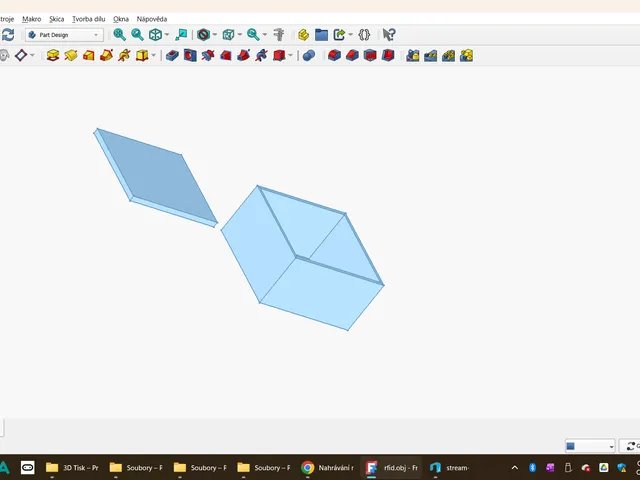Open the Boolean operation tool
The image size is (640, 480).
click(309, 55)
